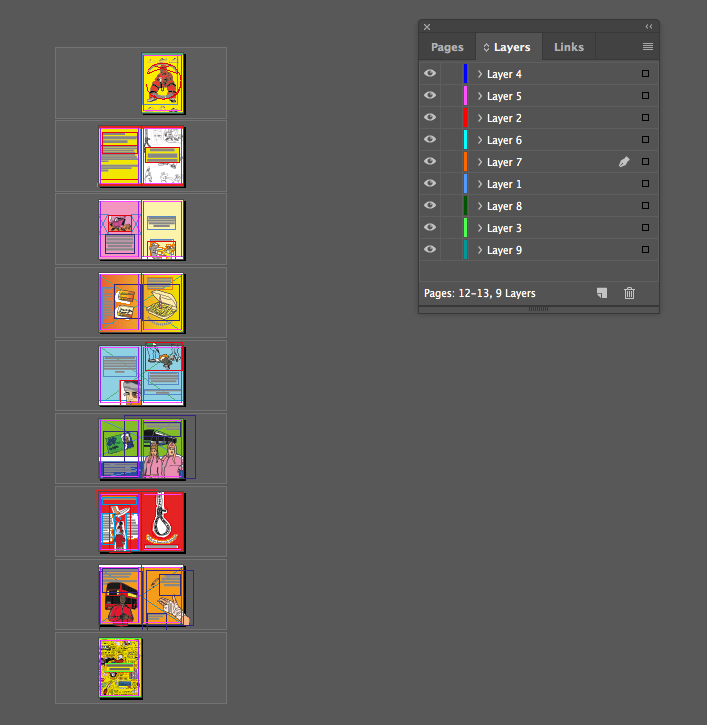Toggle visibility of Layer 1

(x=430, y=184)
